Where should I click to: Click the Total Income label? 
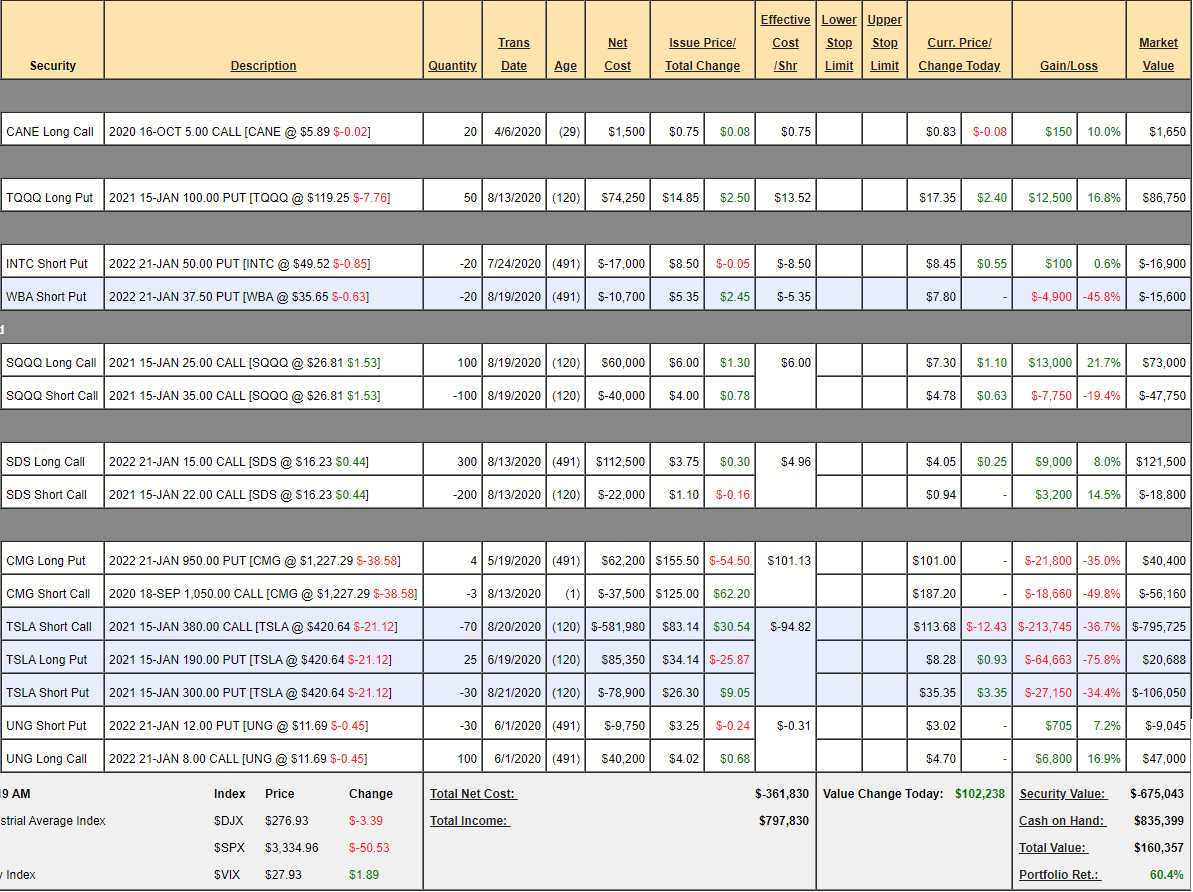click(x=469, y=821)
